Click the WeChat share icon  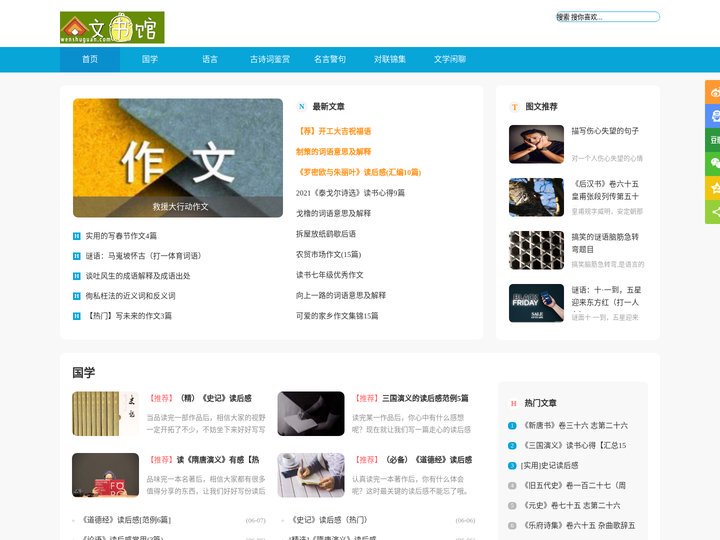coord(713,163)
